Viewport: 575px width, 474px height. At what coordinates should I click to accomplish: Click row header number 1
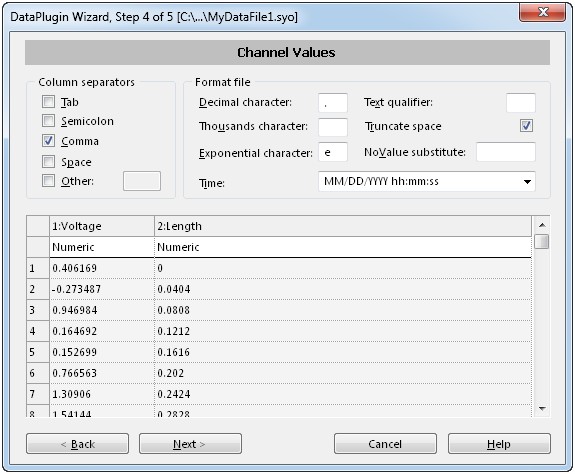[38, 268]
